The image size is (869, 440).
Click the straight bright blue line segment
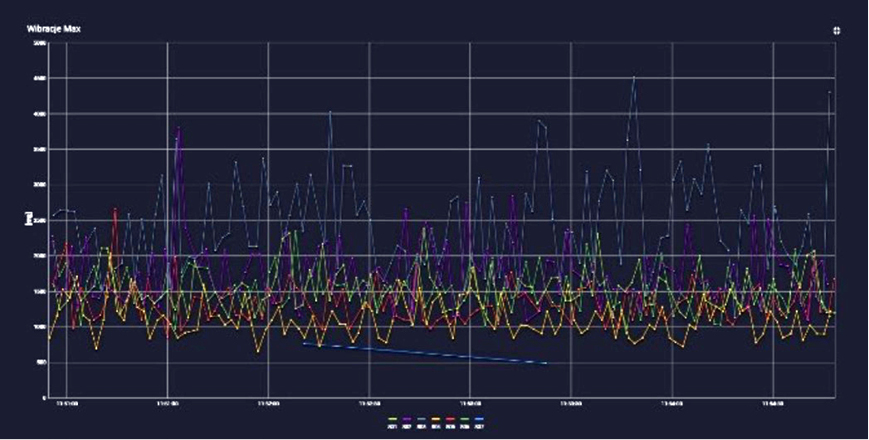click(x=425, y=353)
